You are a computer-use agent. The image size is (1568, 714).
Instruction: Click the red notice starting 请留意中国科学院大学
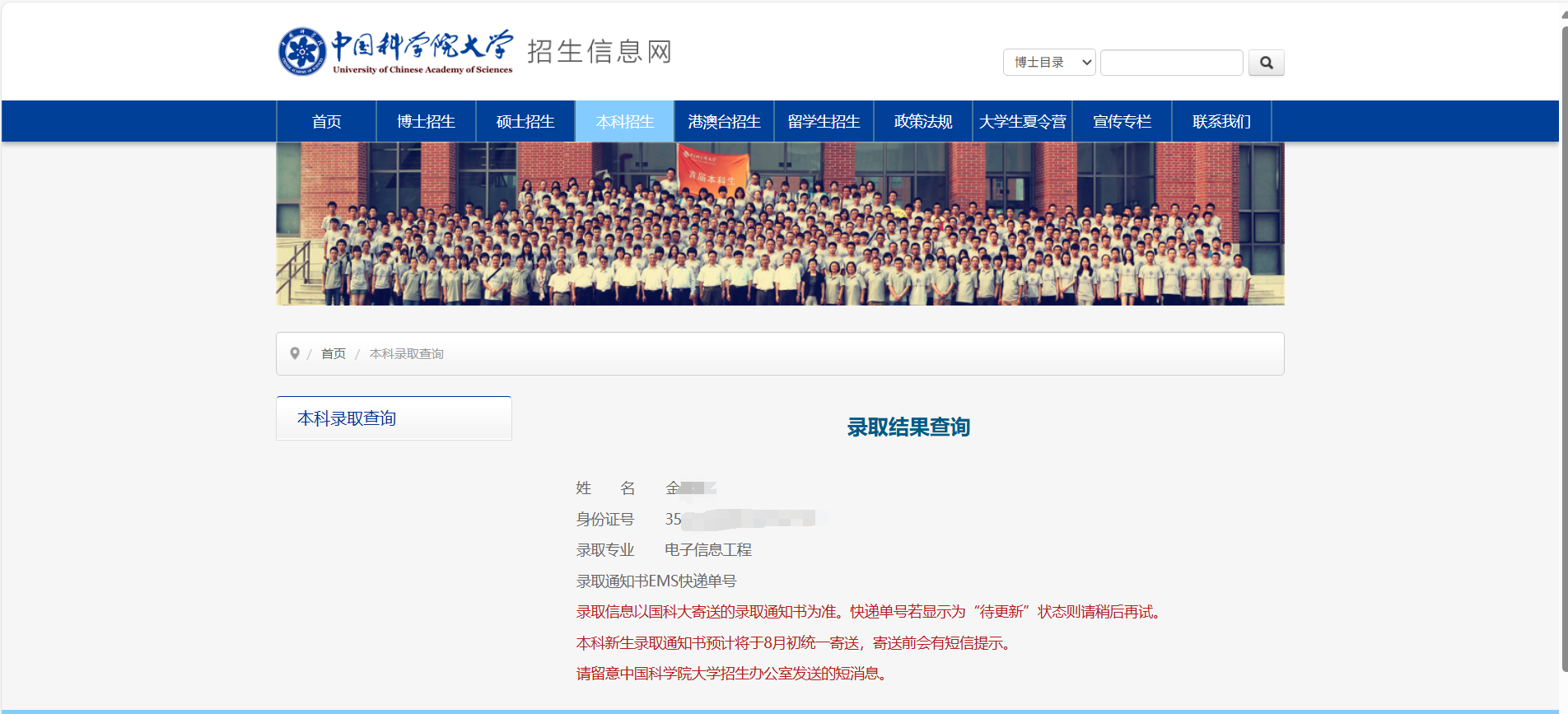point(731,674)
